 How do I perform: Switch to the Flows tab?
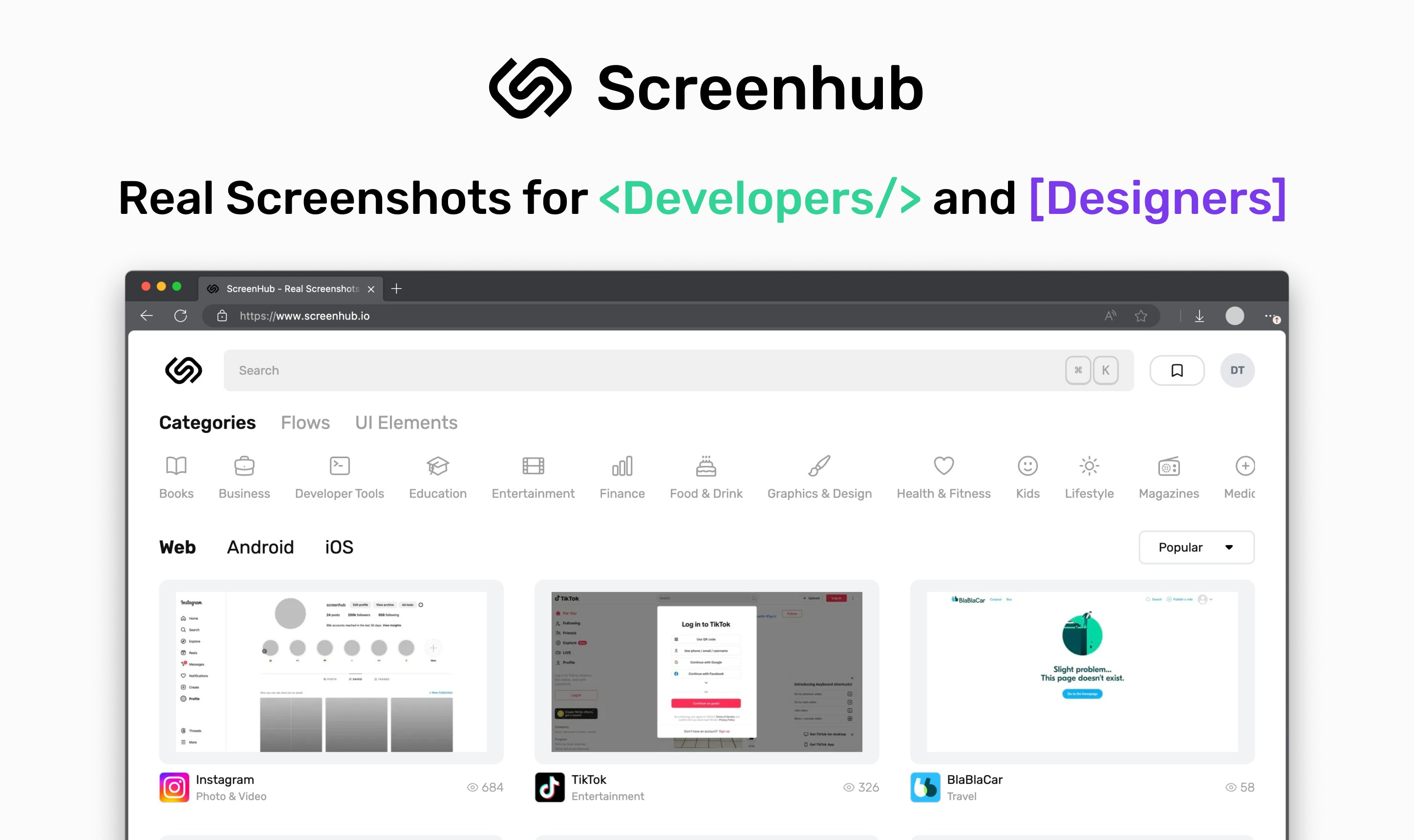tap(305, 423)
